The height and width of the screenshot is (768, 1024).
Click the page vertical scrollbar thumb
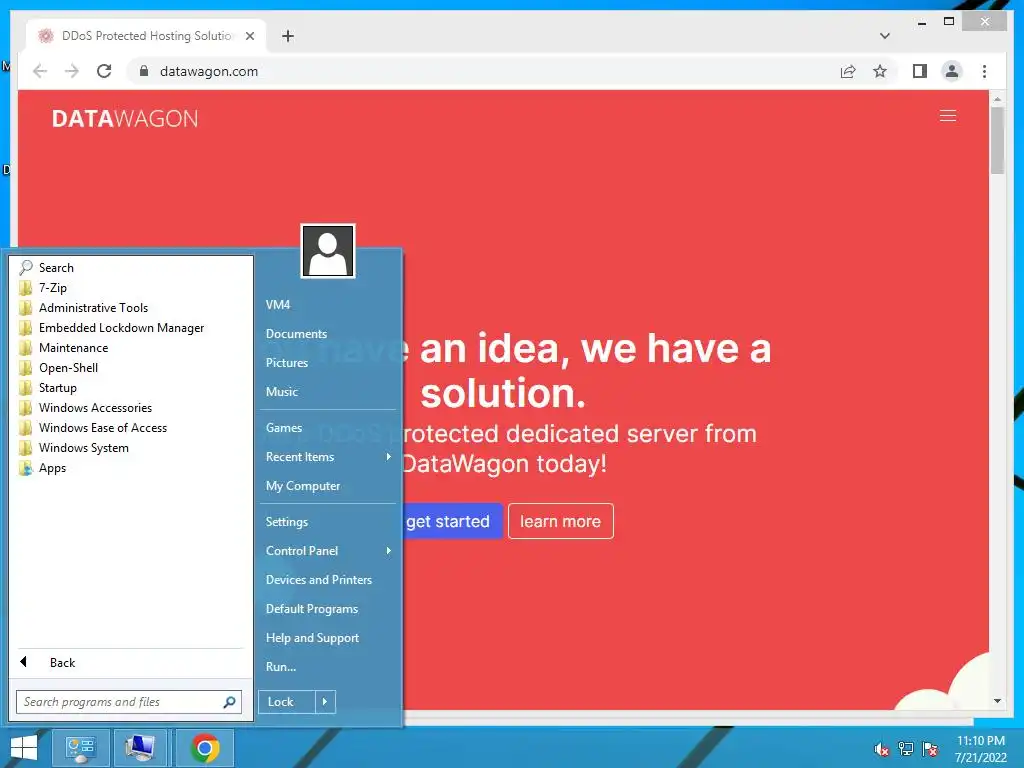tap(997, 140)
